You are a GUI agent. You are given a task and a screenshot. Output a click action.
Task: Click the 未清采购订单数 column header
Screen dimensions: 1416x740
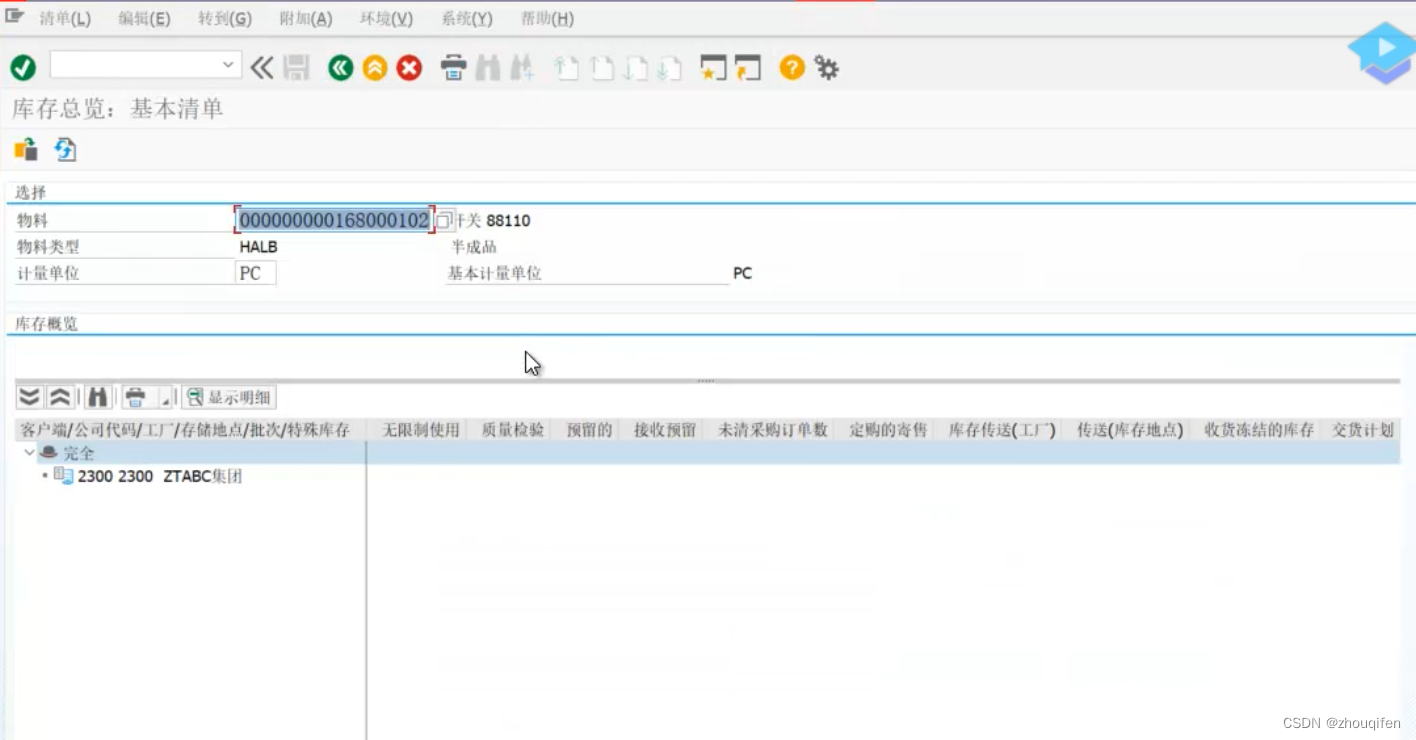[x=773, y=430]
